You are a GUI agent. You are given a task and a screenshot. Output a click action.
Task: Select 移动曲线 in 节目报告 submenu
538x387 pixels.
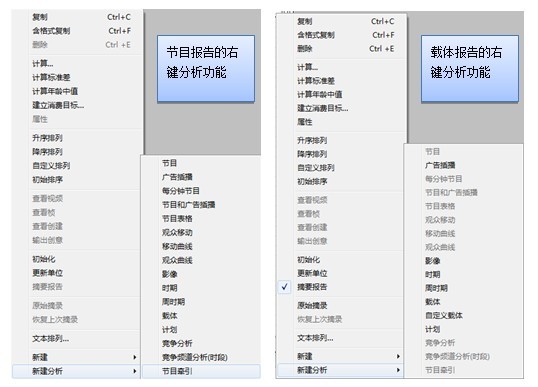[177, 246]
